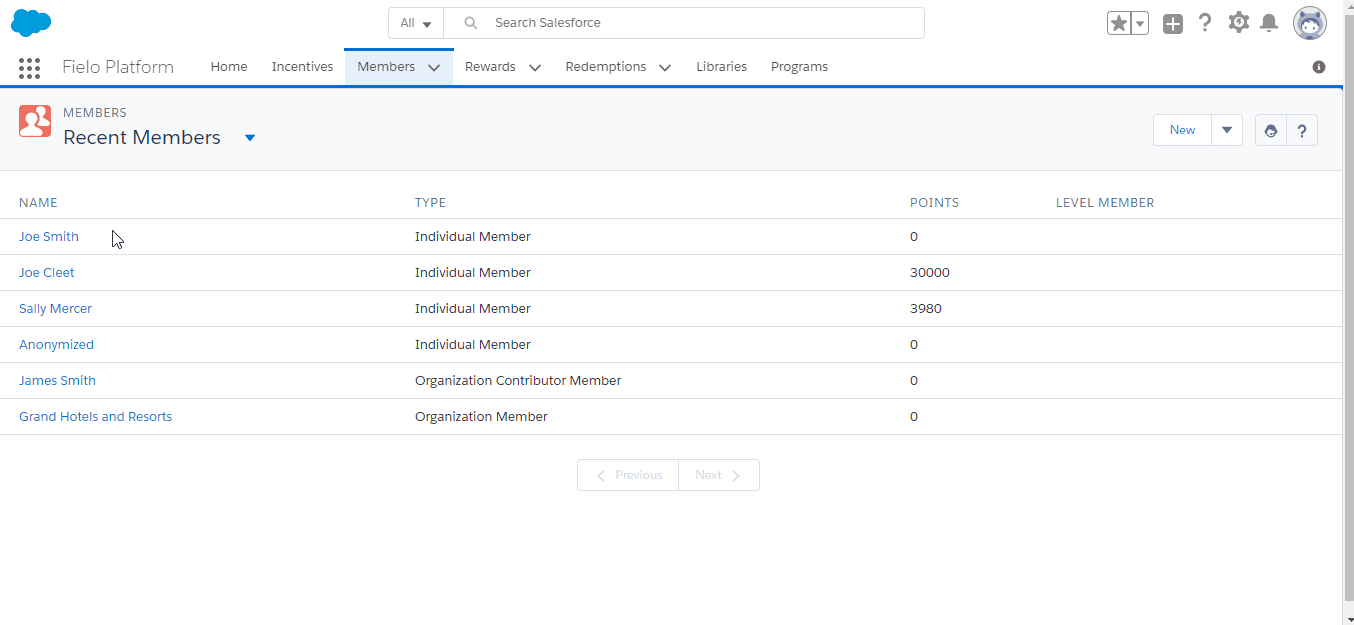Open the Joe Cleet member record
Screen dimensions: 1354x625
point(47,273)
